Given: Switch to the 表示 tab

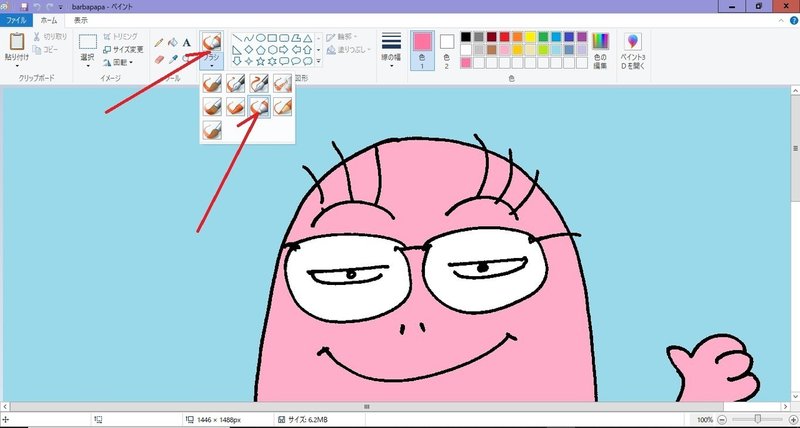Looking at the screenshot, I should pos(81,20).
